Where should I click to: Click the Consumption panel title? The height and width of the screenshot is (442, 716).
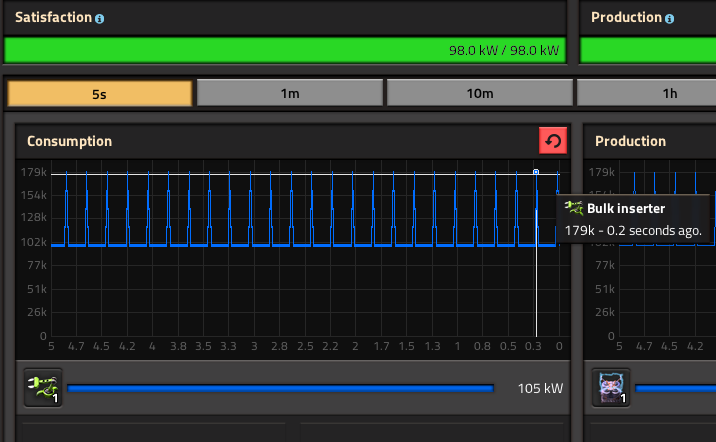[69, 141]
